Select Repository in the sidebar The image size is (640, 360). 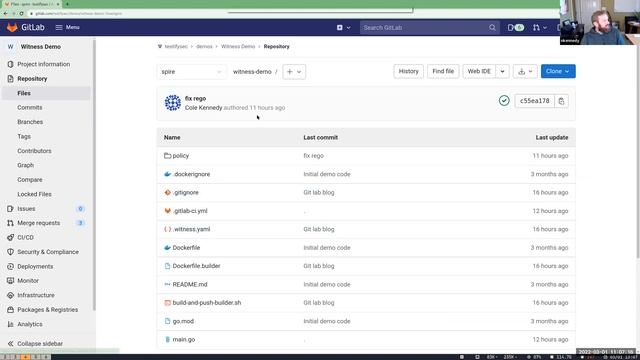32,79
